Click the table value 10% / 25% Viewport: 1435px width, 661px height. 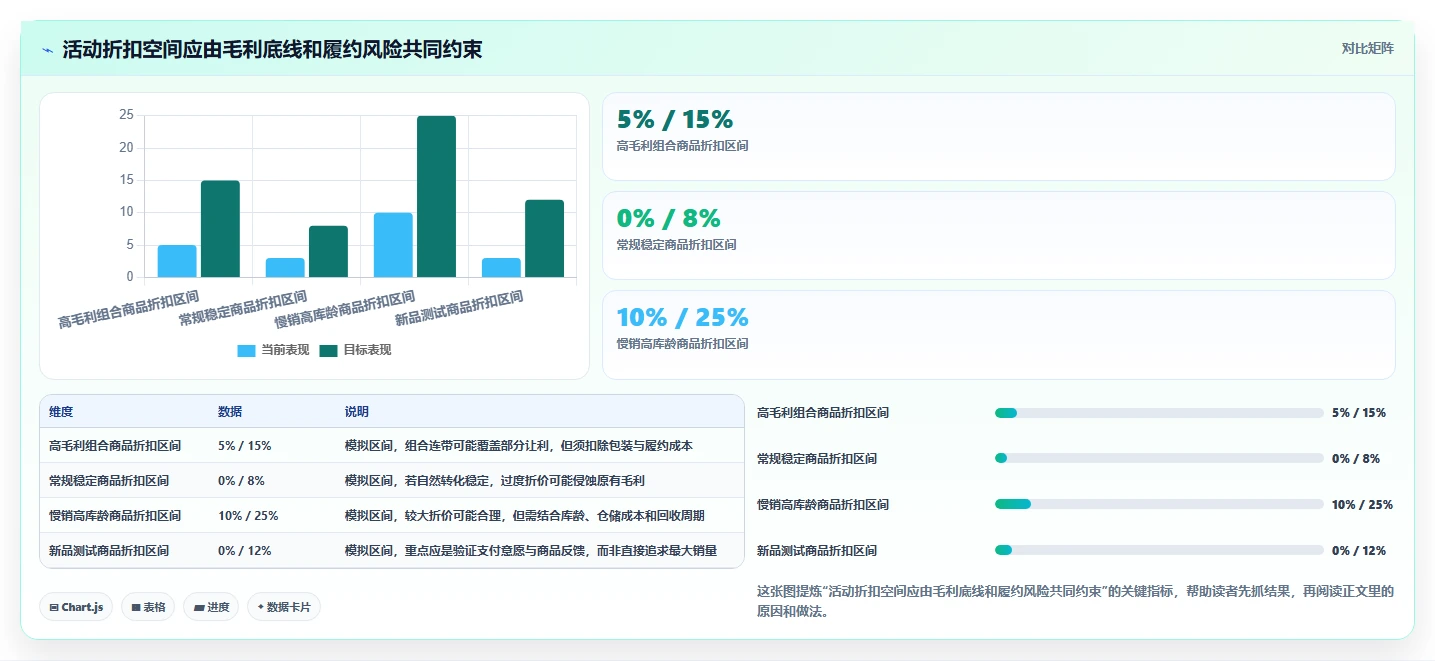248,516
